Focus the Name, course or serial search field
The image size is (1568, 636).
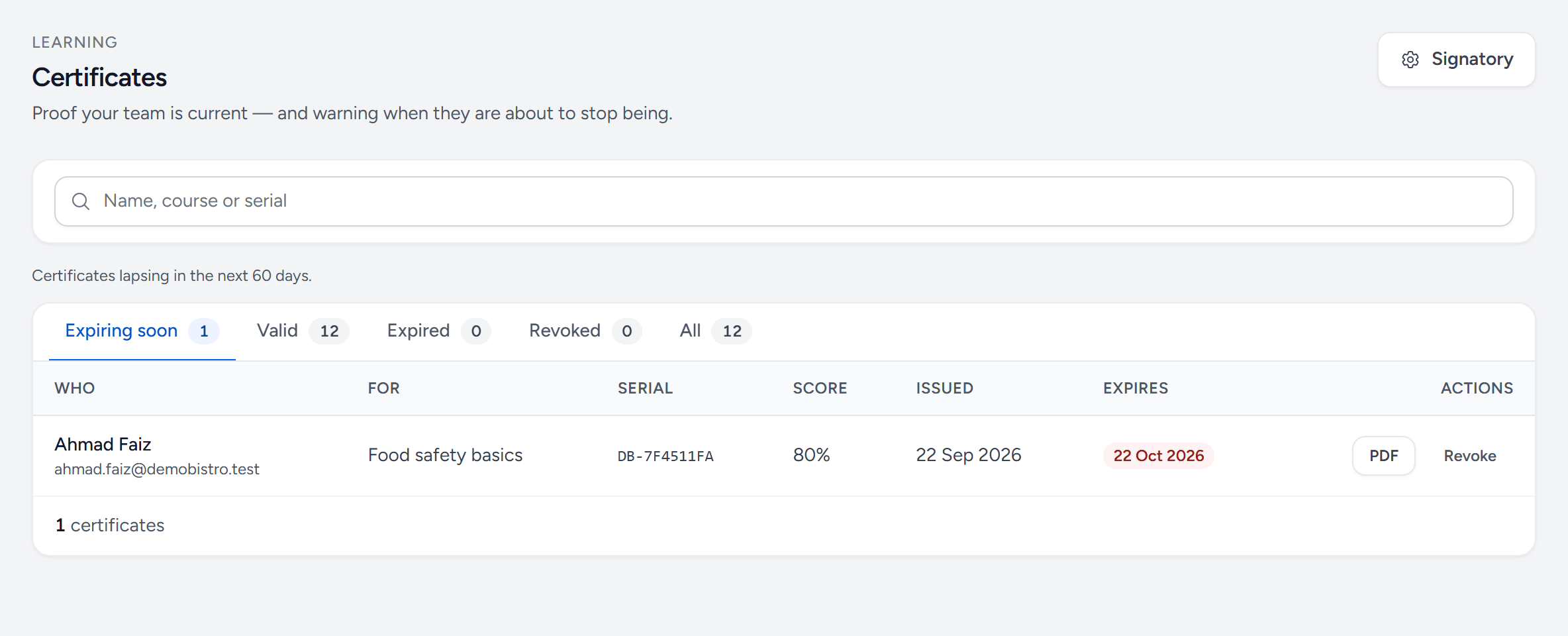[x=784, y=201]
